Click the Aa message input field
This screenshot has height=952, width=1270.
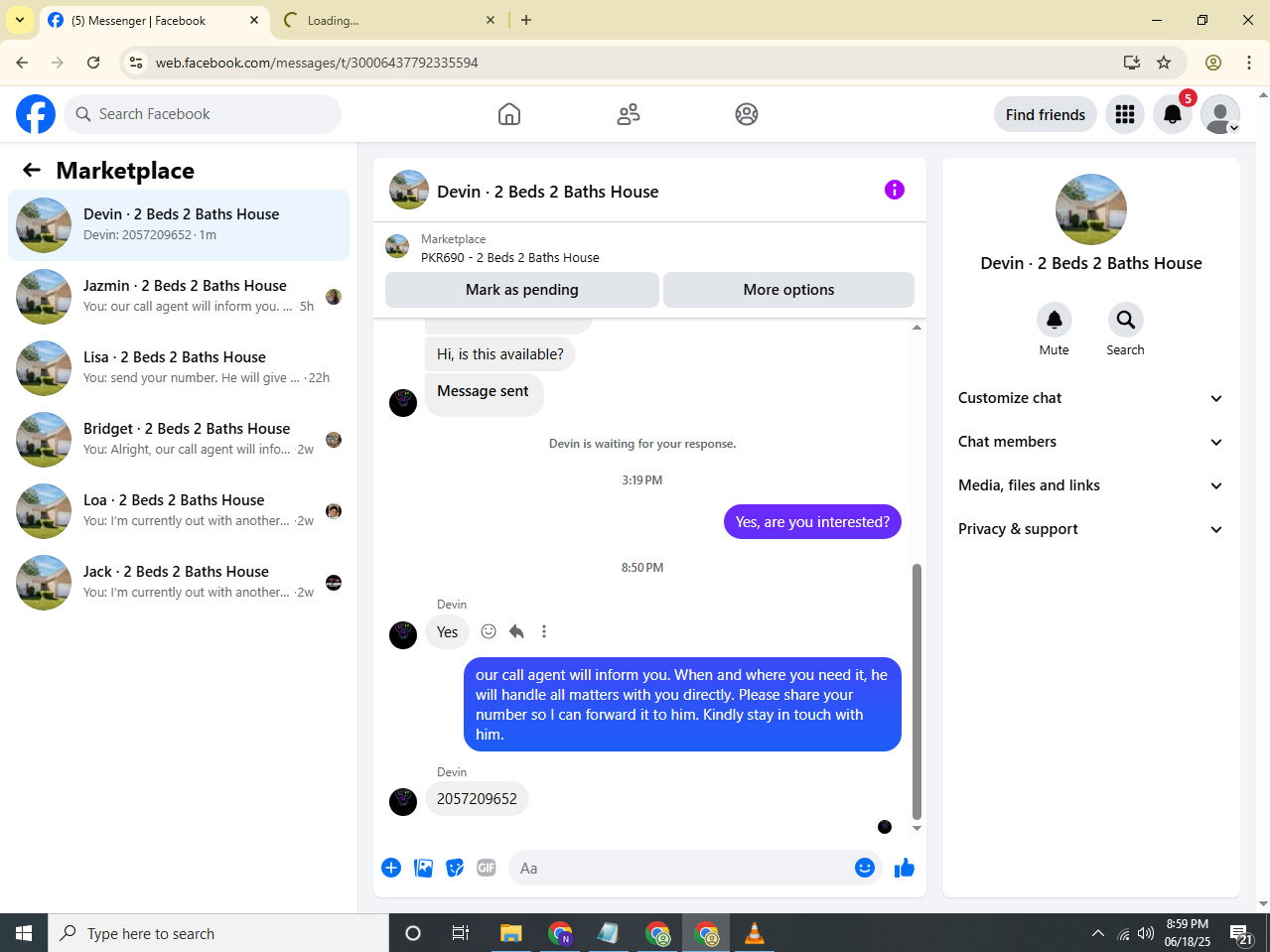(681, 868)
